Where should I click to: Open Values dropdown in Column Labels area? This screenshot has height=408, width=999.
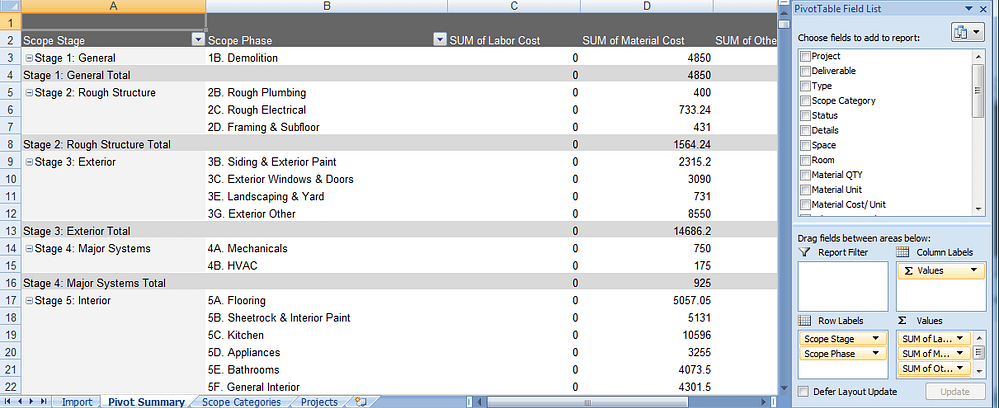click(973, 270)
